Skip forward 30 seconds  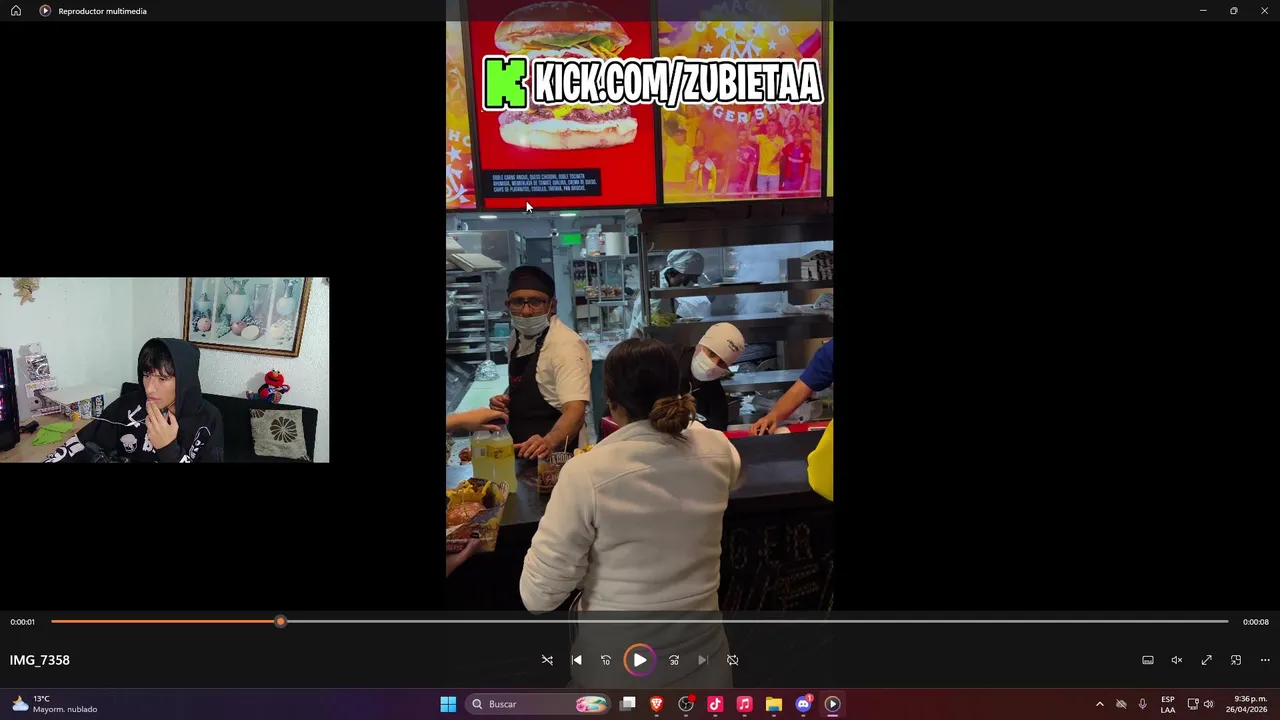pyautogui.click(x=674, y=660)
